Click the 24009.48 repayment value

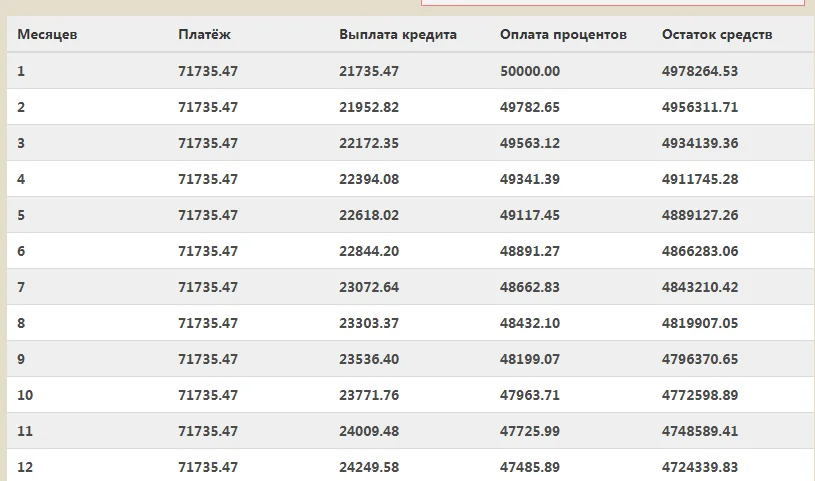(369, 431)
